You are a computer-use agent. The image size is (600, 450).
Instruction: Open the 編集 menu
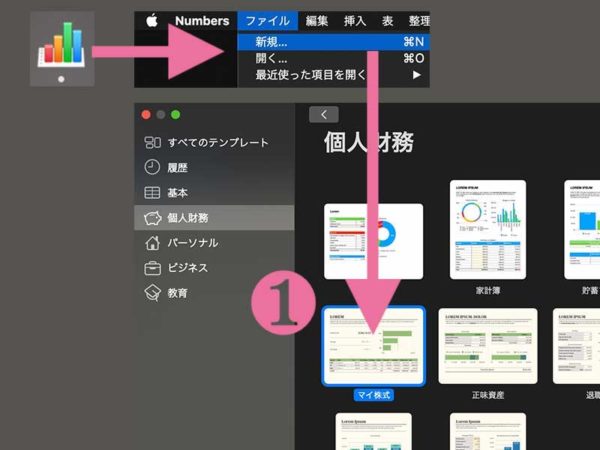click(316, 21)
